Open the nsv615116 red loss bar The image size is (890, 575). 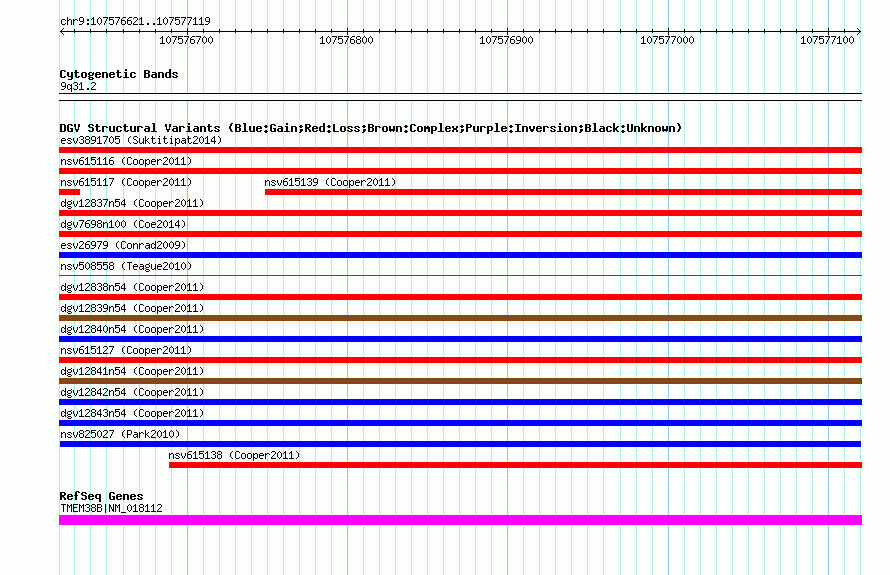[460, 171]
